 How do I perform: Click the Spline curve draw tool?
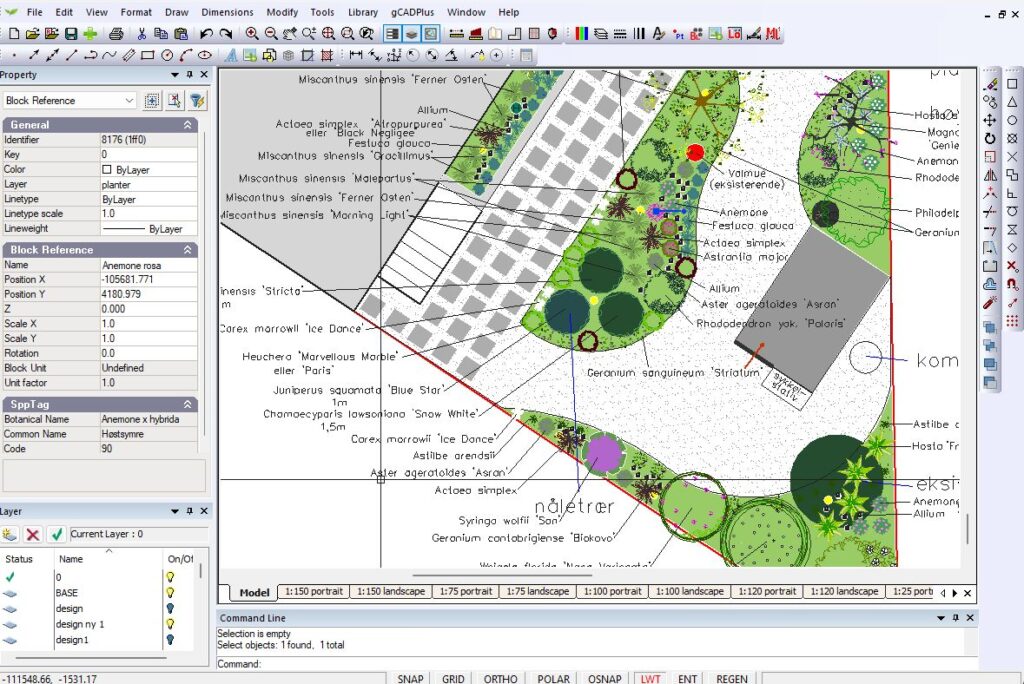110,56
